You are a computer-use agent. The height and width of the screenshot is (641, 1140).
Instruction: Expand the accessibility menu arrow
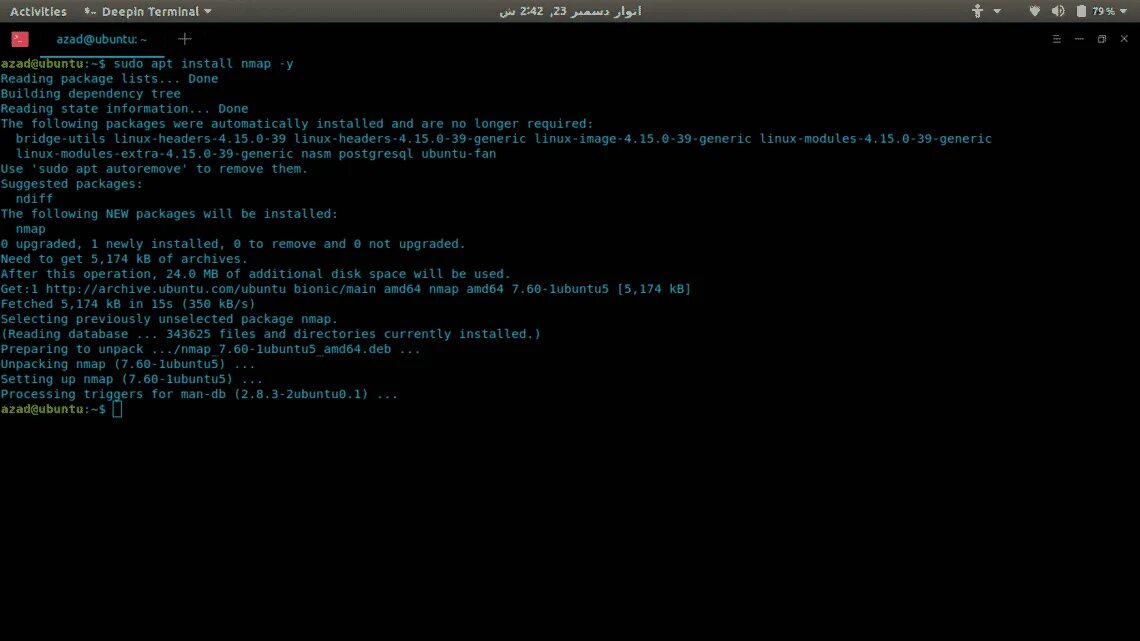pyautogui.click(x=998, y=11)
